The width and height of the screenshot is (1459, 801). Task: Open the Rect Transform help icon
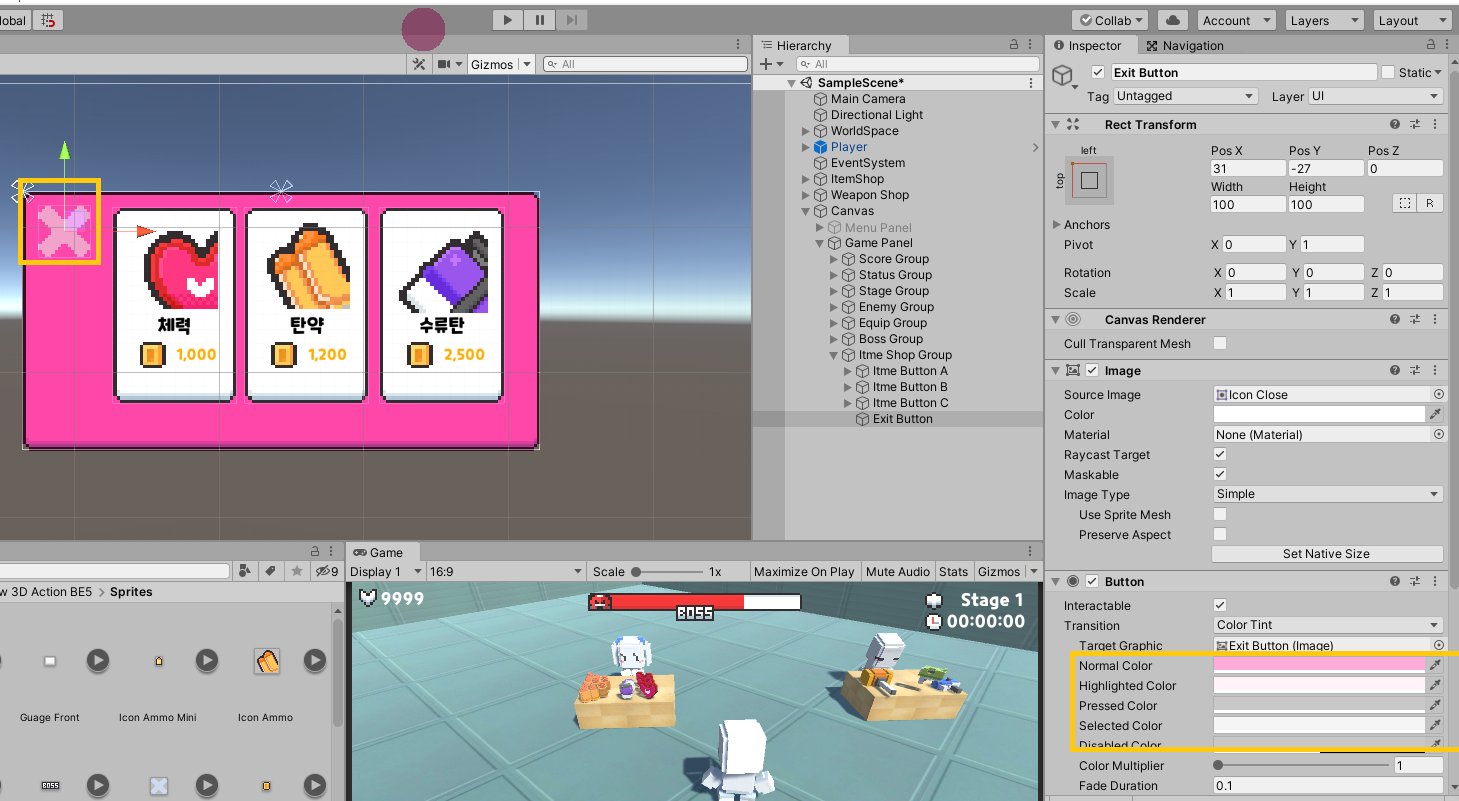click(1394, 124)
